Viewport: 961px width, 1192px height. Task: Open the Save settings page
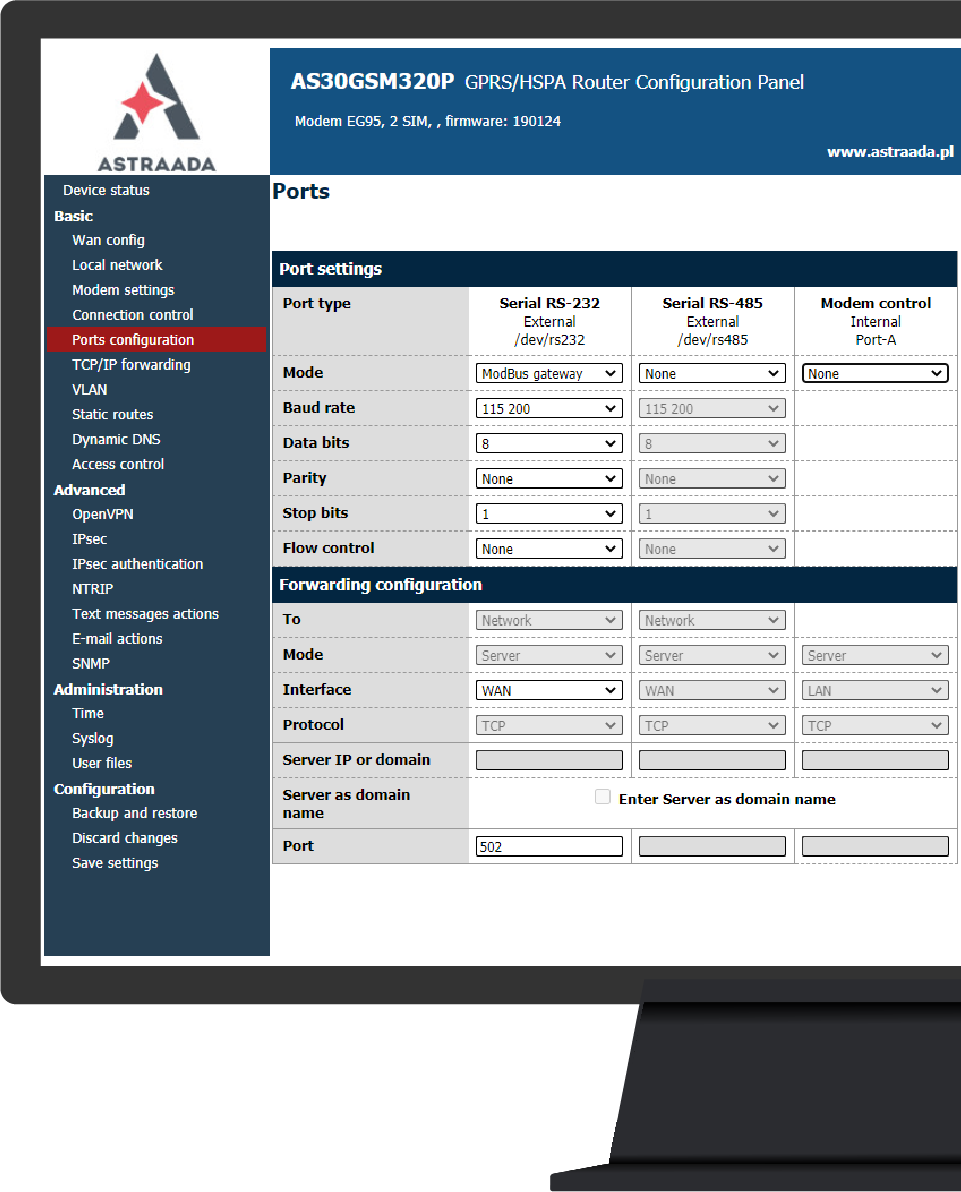point(115,863)
